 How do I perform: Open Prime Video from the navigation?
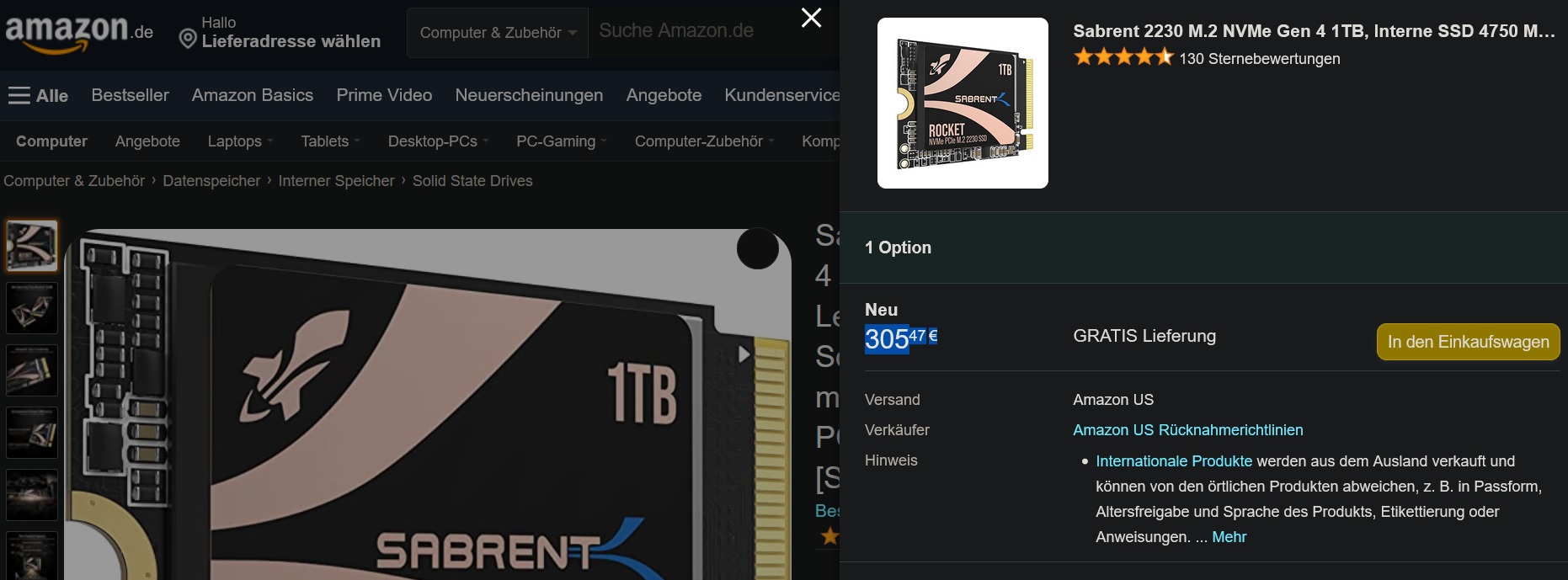[384, 95]
